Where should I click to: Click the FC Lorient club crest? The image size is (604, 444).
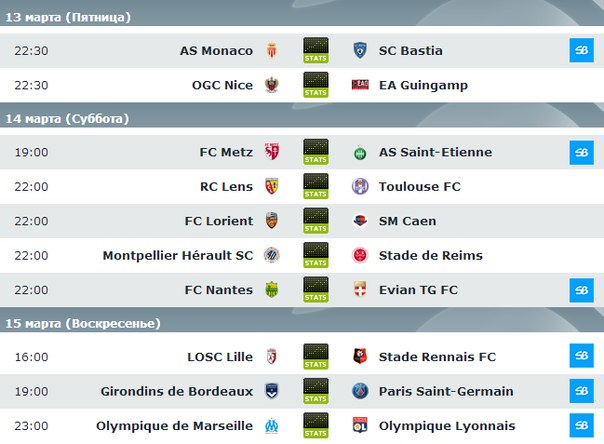271,221
